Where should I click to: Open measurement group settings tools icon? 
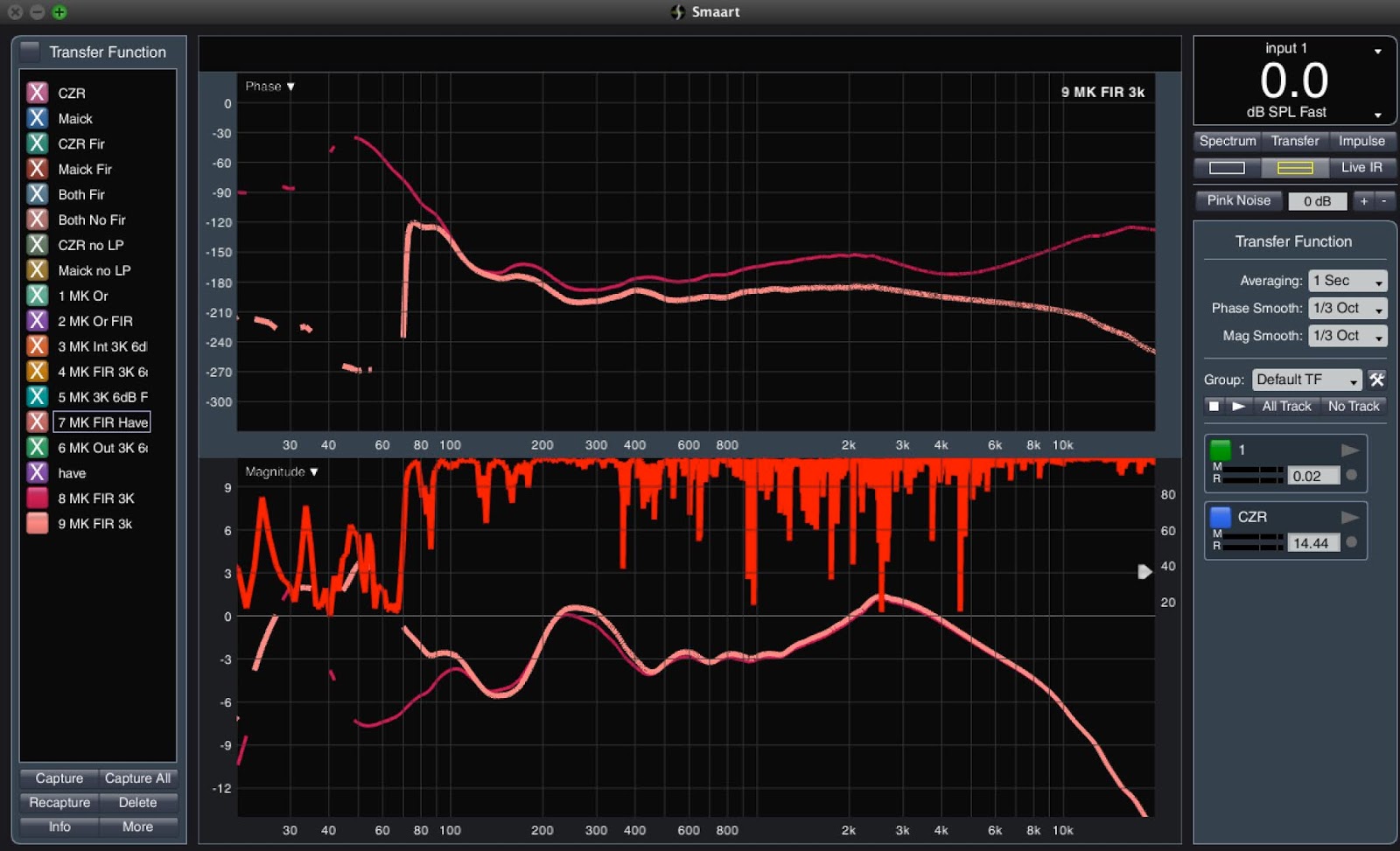tap(1377, 380)
